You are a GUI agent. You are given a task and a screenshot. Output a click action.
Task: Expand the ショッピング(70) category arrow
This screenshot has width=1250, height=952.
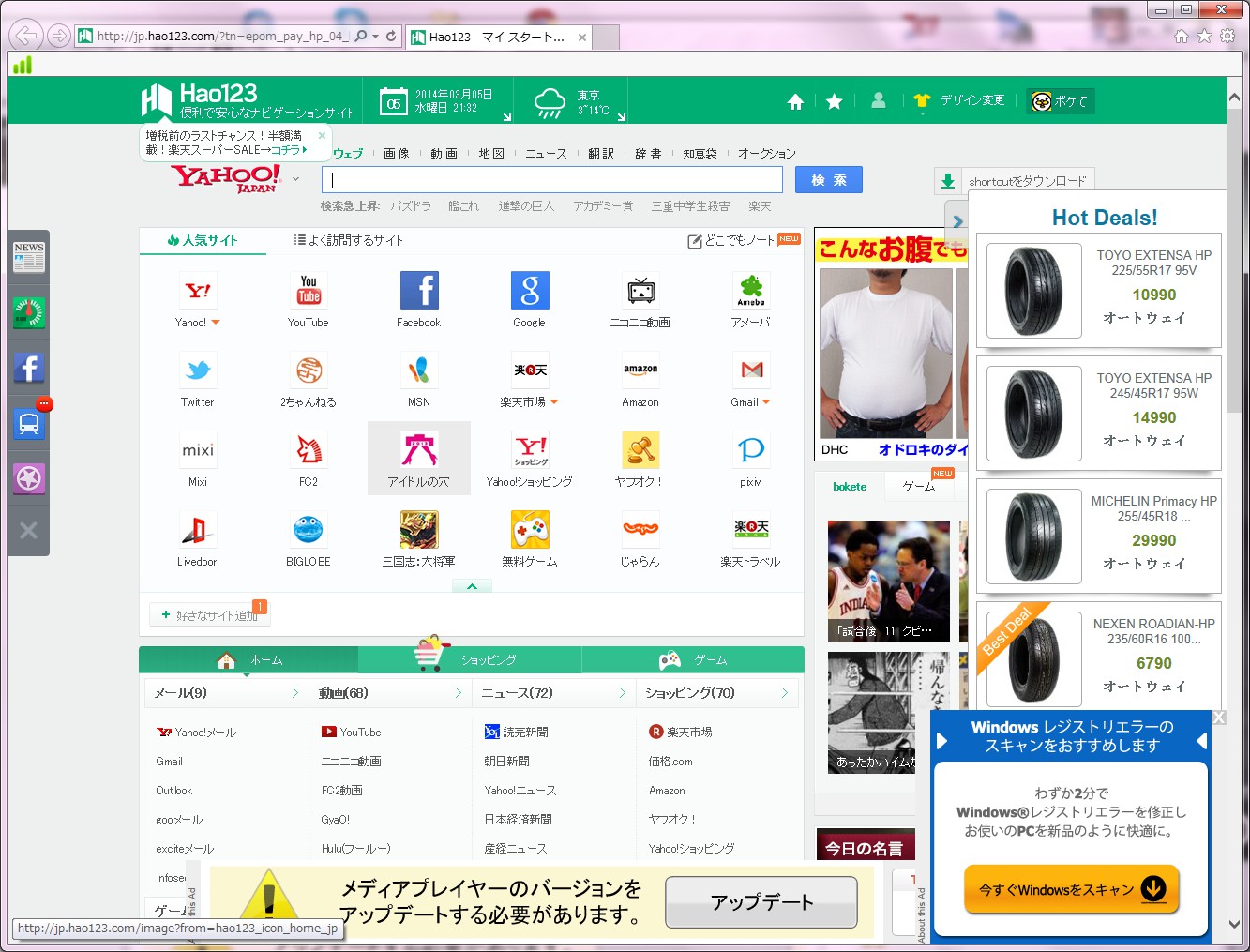tap(785, 693)
